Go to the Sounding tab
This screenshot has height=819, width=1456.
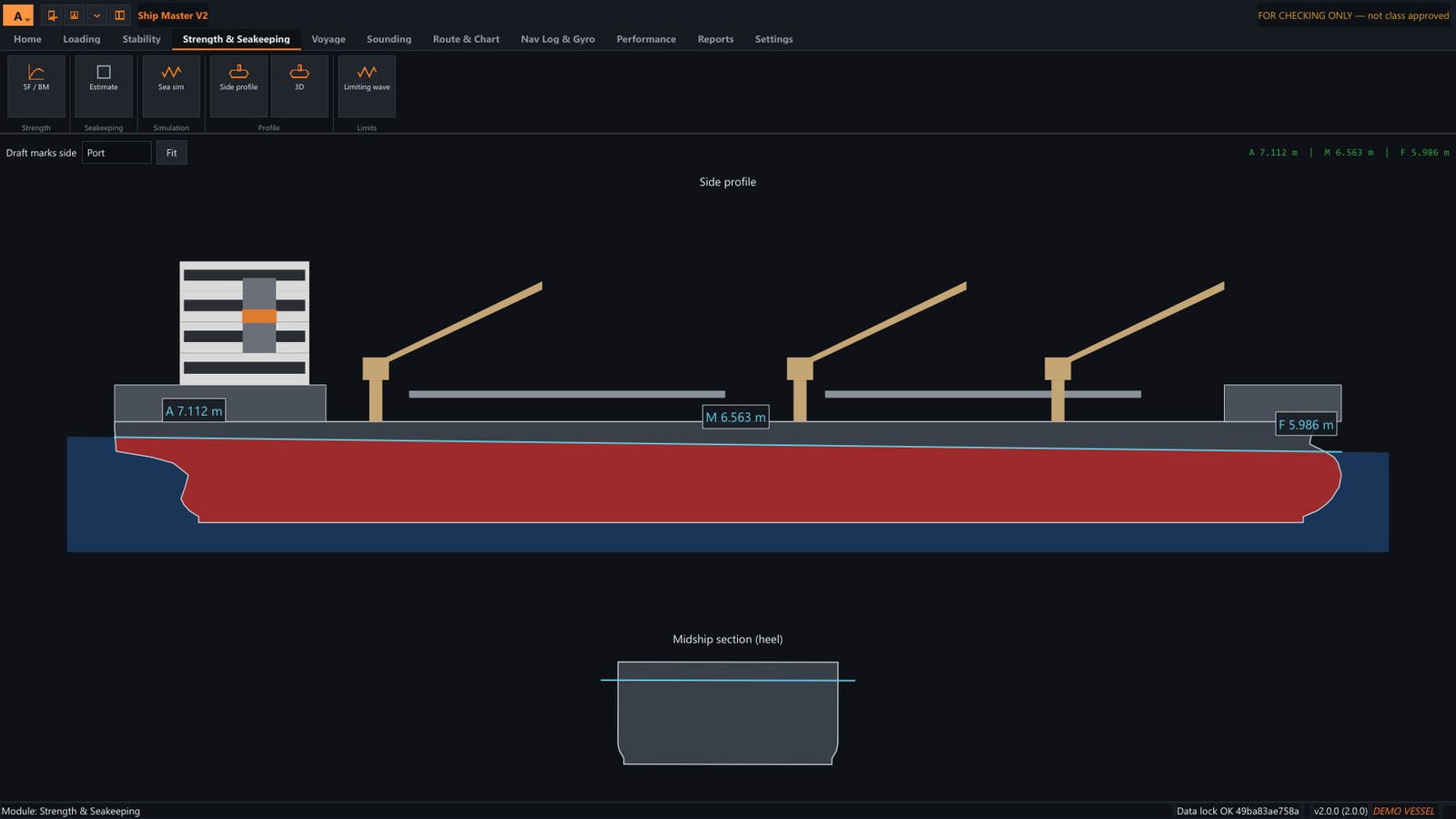(x=389, y=39)
